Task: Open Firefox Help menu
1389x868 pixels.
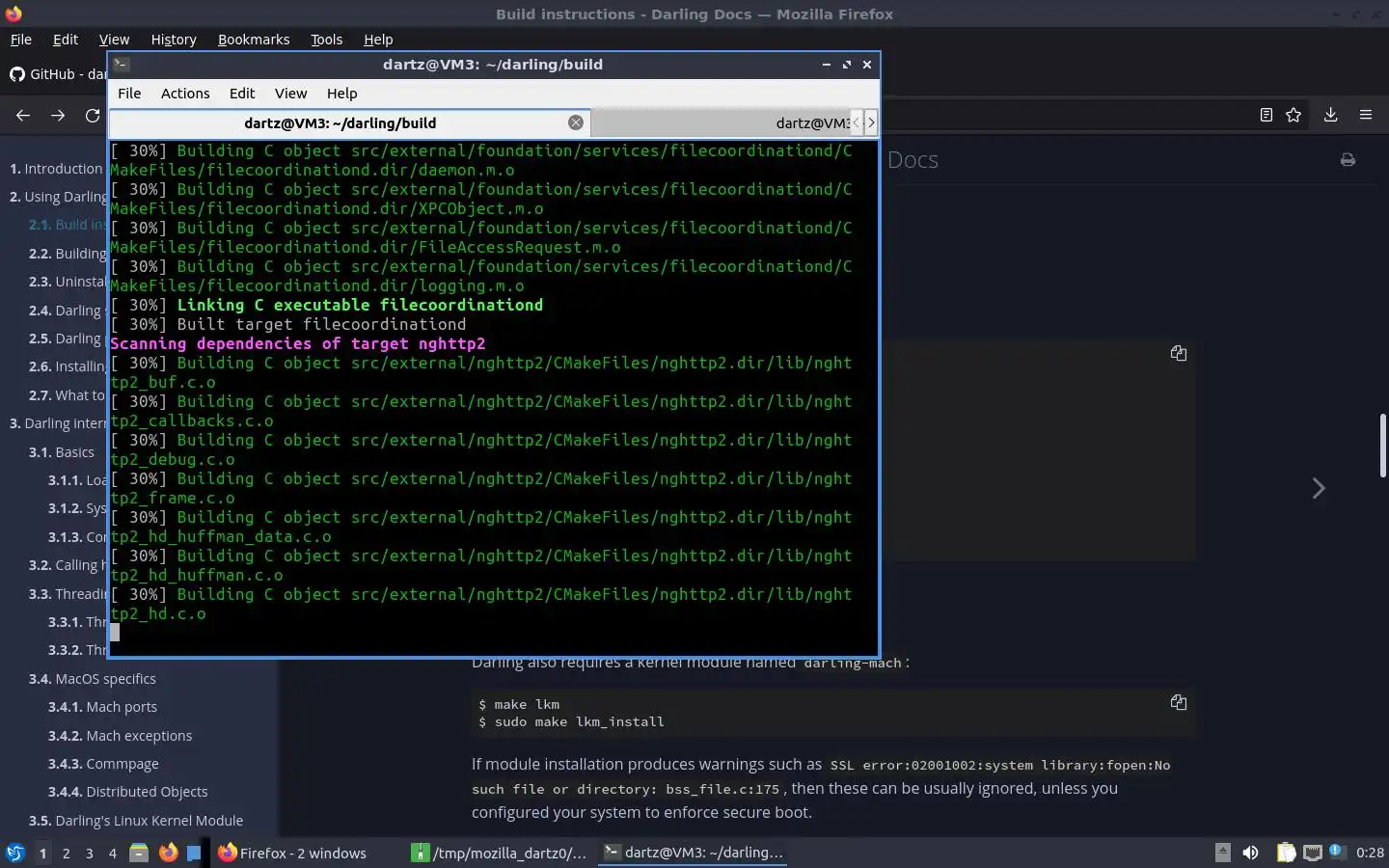Action: (378, 40)
